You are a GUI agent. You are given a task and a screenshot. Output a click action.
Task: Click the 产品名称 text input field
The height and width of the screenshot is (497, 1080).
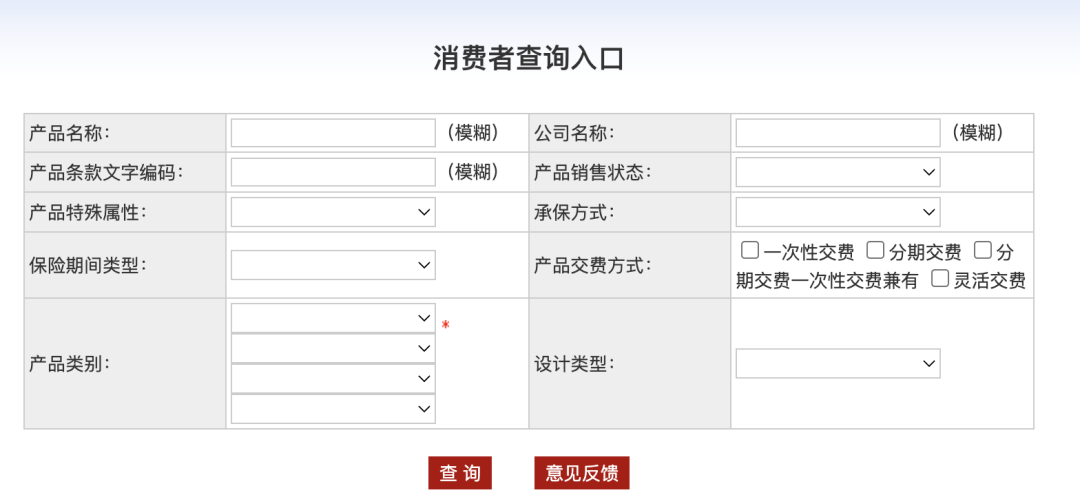(333, 133)
